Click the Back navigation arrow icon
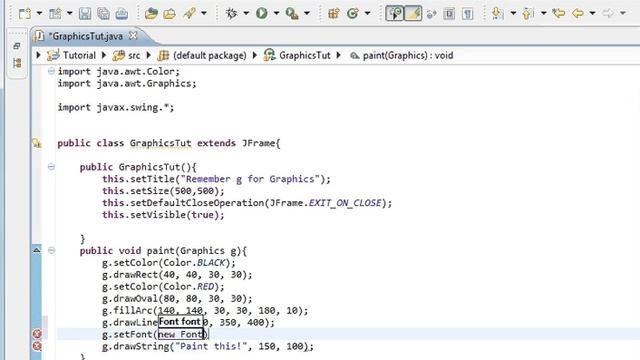The width and height of the screenshot is (640, 360). 577,13
